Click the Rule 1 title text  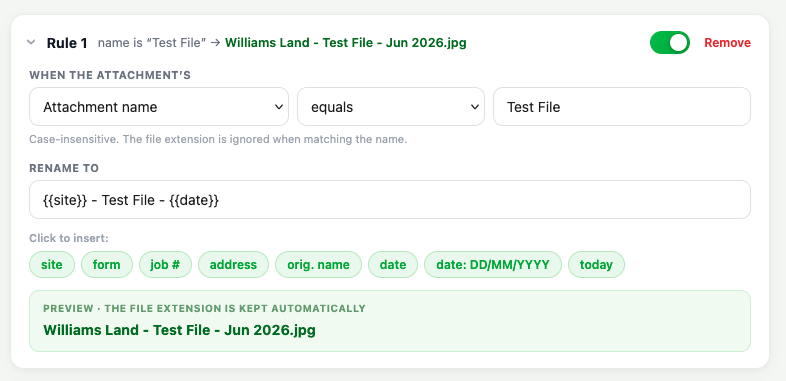pos(67,43)
